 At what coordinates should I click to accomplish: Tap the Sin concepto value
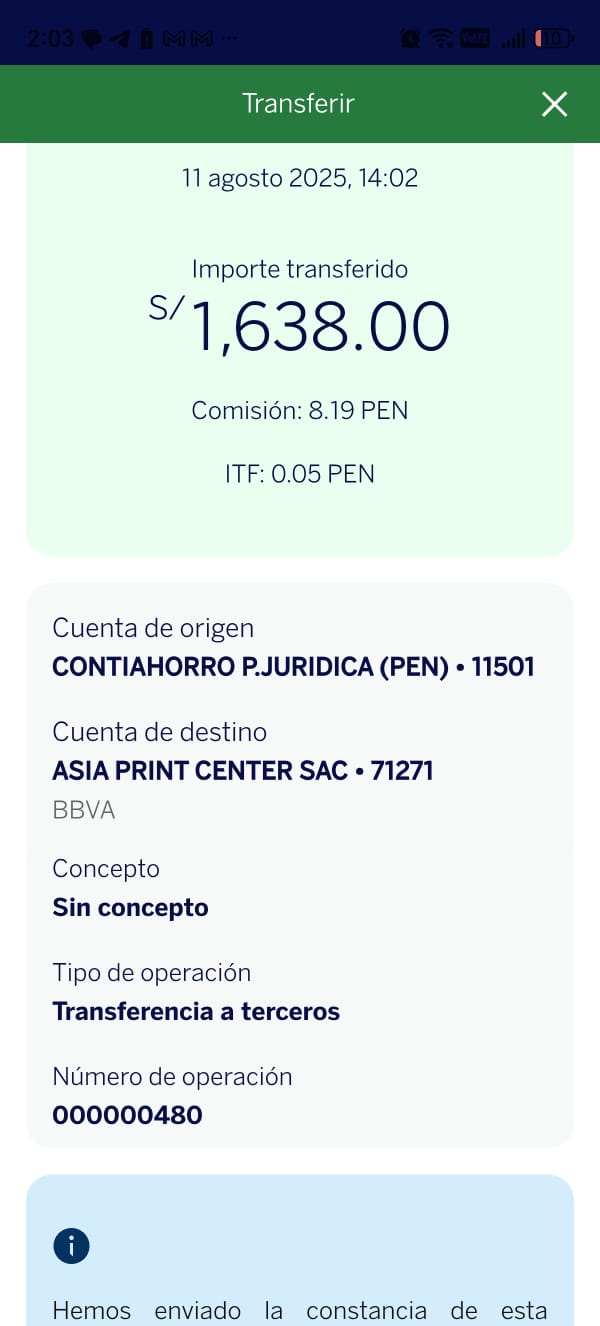coord(130,908)
